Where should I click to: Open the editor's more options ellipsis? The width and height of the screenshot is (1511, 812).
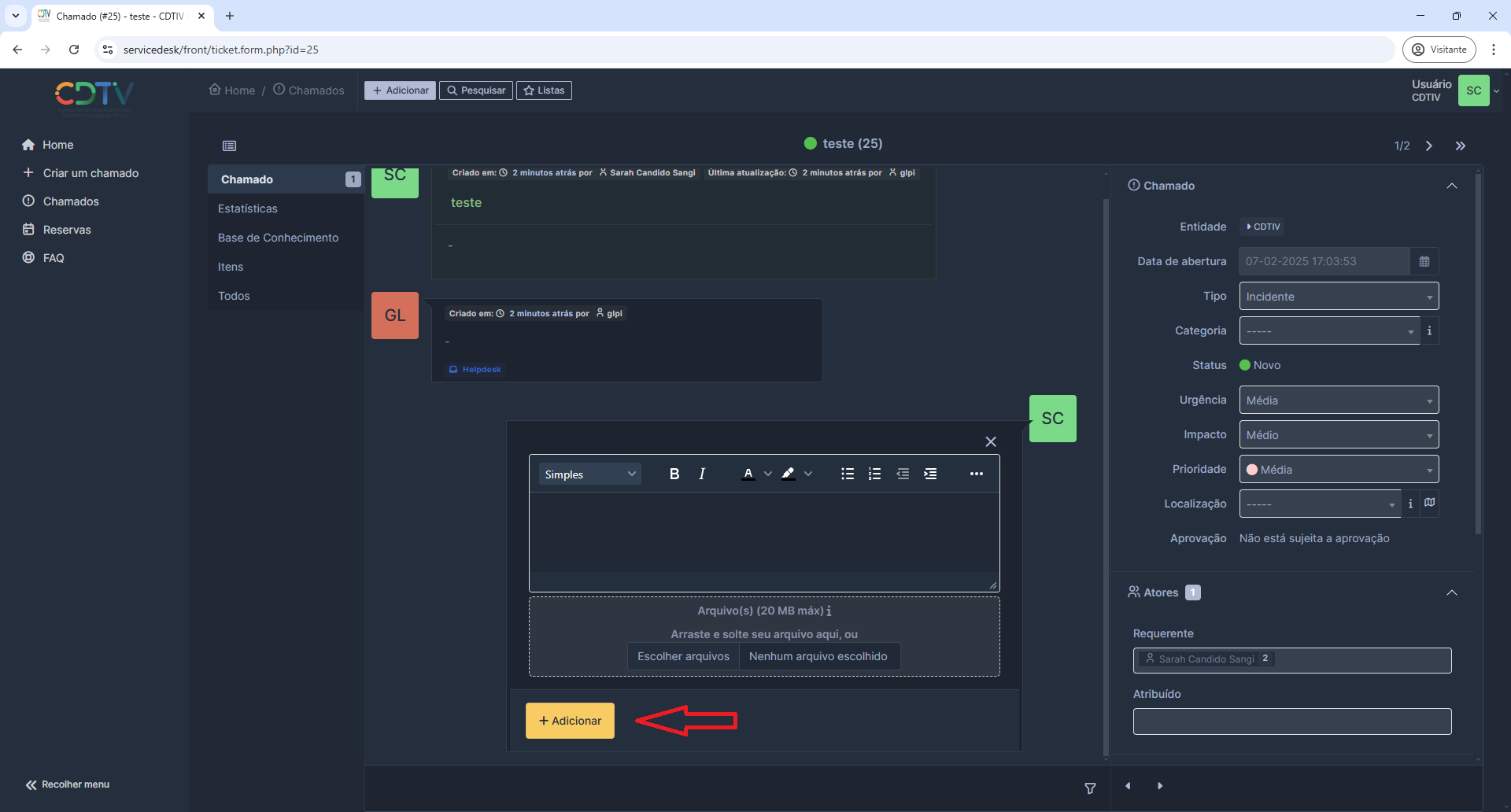[x=976, y=474]
